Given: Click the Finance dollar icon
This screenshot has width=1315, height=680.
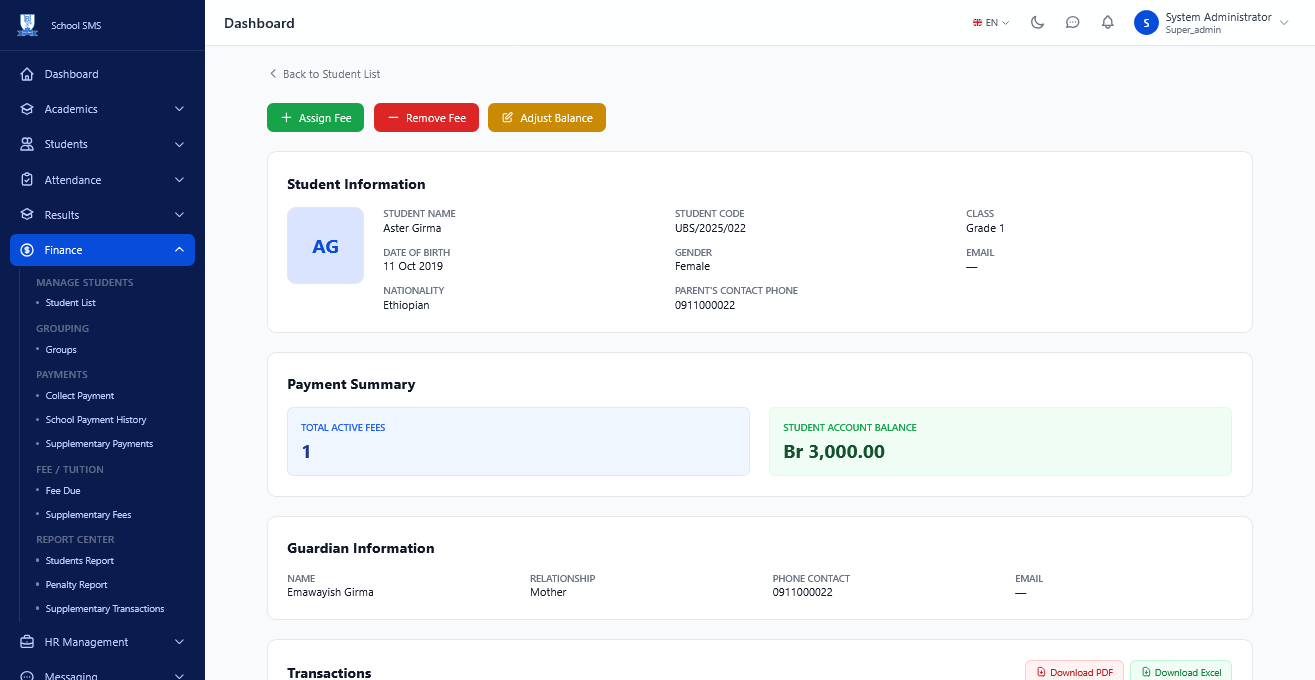Looking at the screenshot, I should click(27, 250).
